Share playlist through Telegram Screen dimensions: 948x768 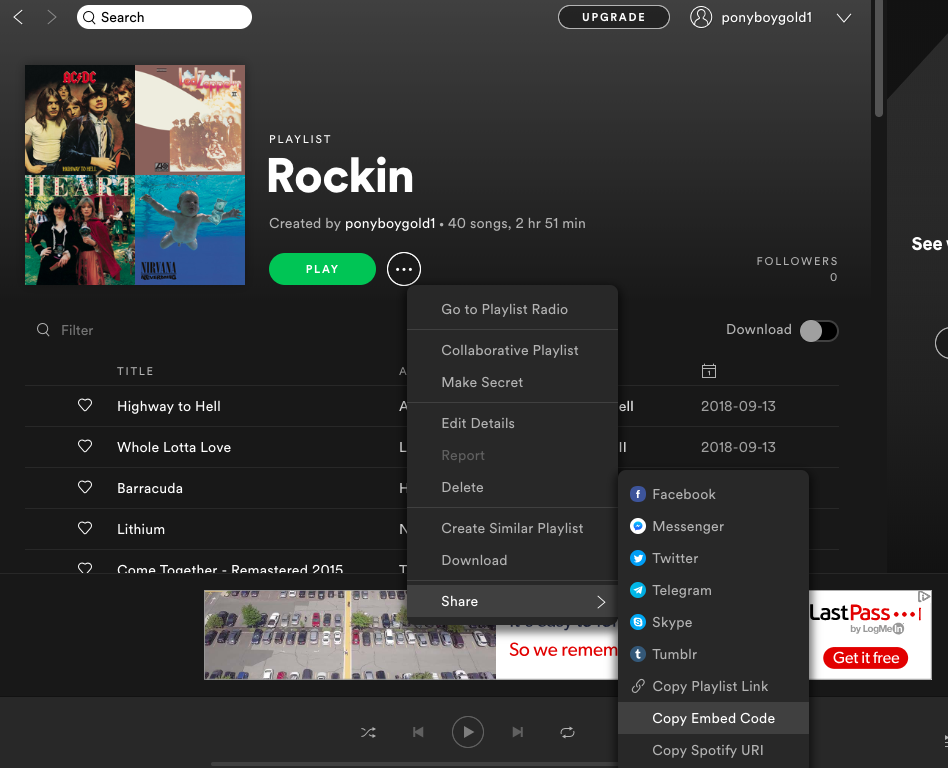(x=713, y=590)
